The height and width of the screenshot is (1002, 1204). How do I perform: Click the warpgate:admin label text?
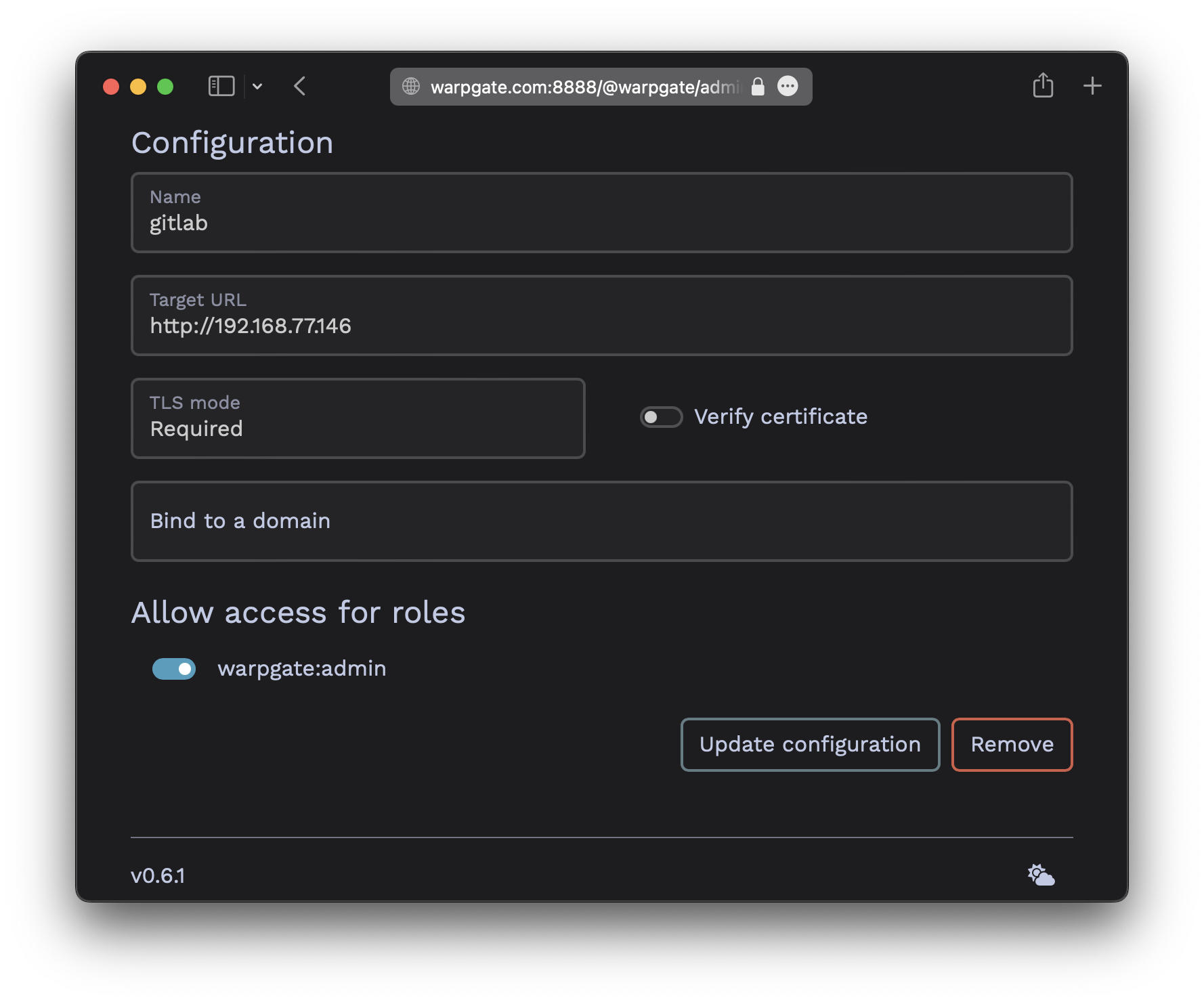pyautogui.click(x=302, y=669)
